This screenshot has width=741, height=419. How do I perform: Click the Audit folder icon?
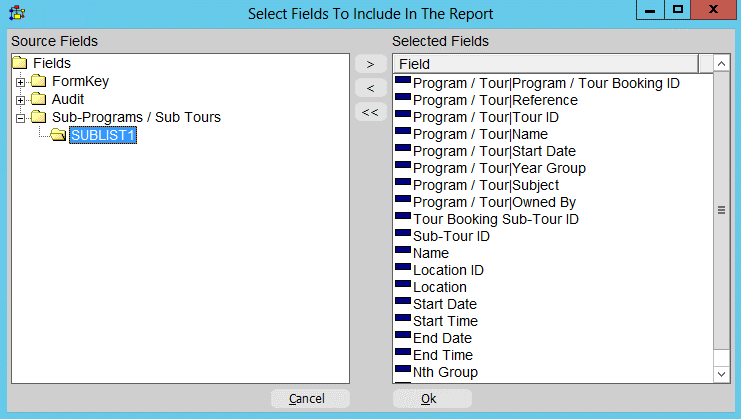pyautogui.click(x=39, y=99)
